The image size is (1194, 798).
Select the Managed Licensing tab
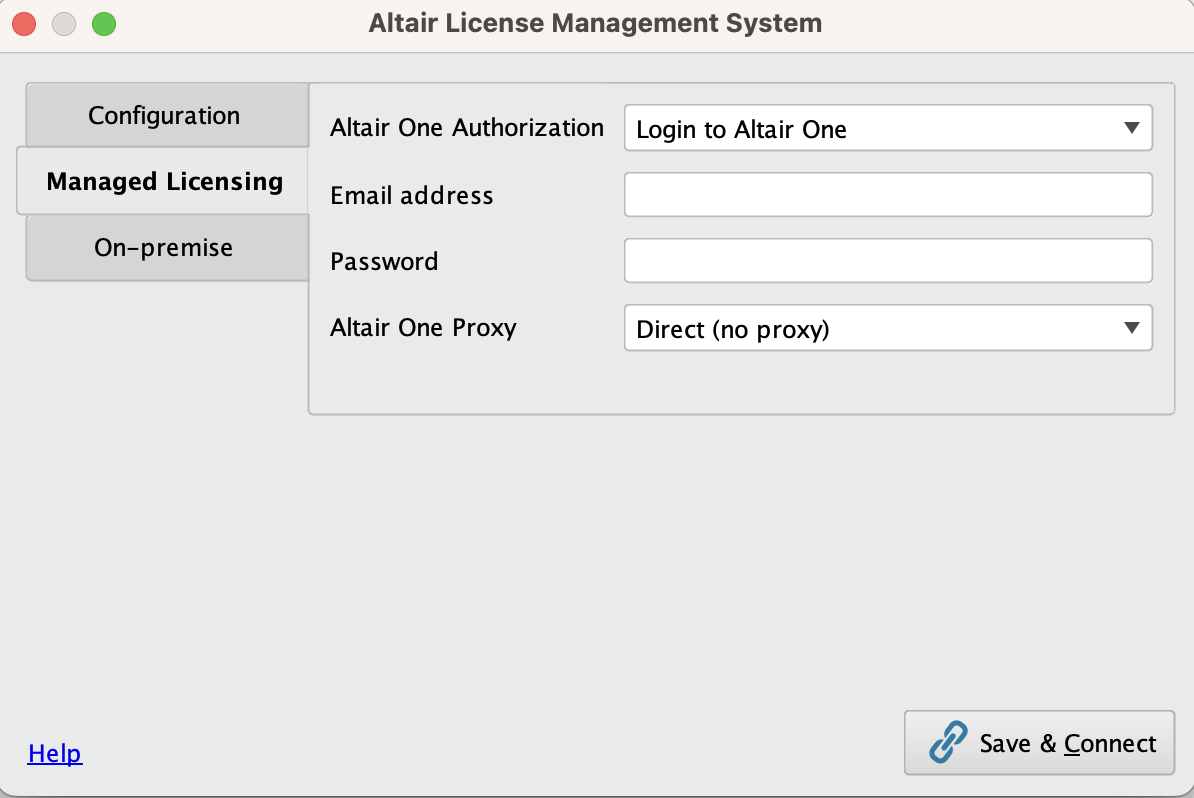(164, 181)
